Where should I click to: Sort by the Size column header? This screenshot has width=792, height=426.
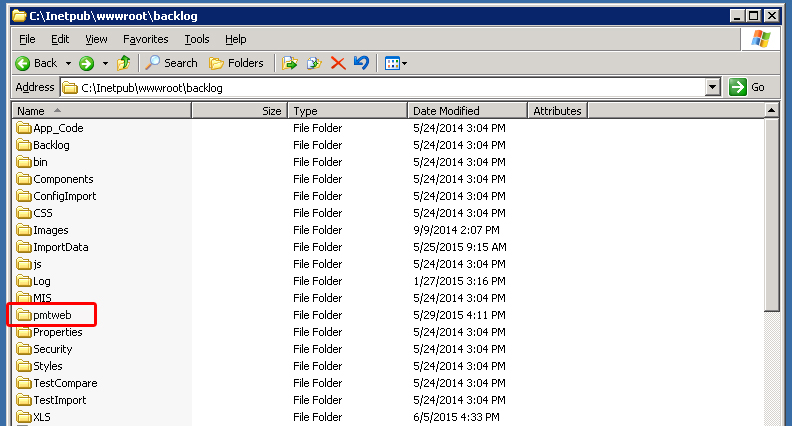click(239, 111)
